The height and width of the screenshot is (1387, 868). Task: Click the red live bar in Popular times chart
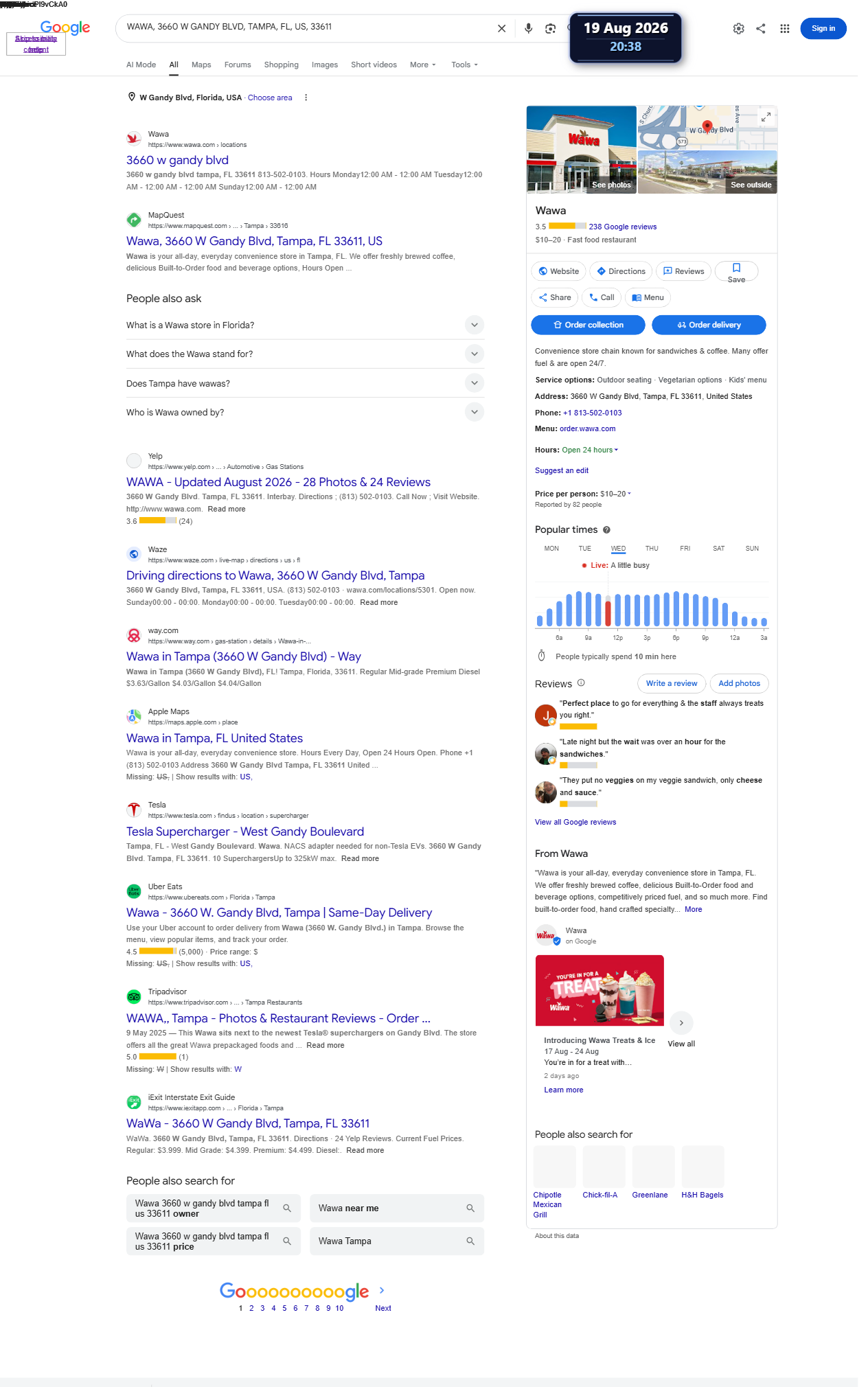tap(608, 613)
